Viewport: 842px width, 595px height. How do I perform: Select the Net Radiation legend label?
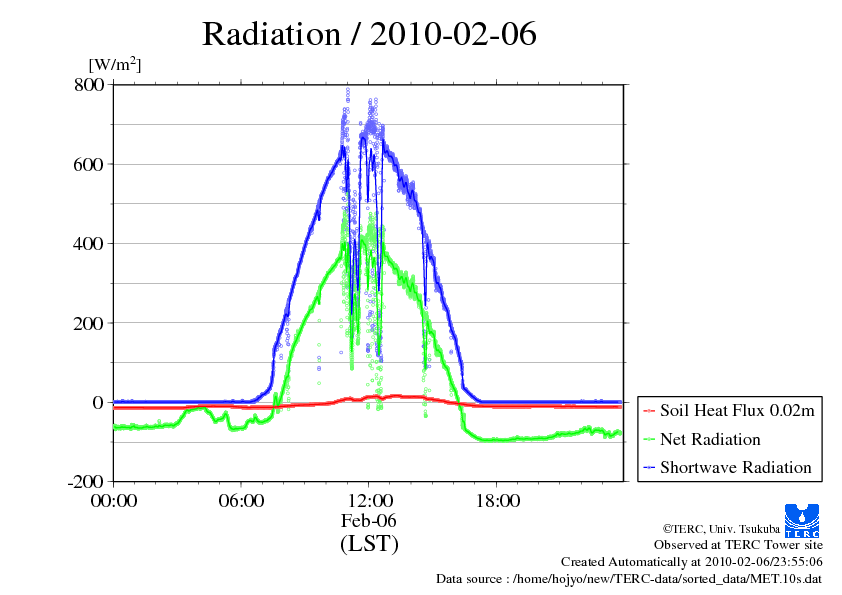710,439
